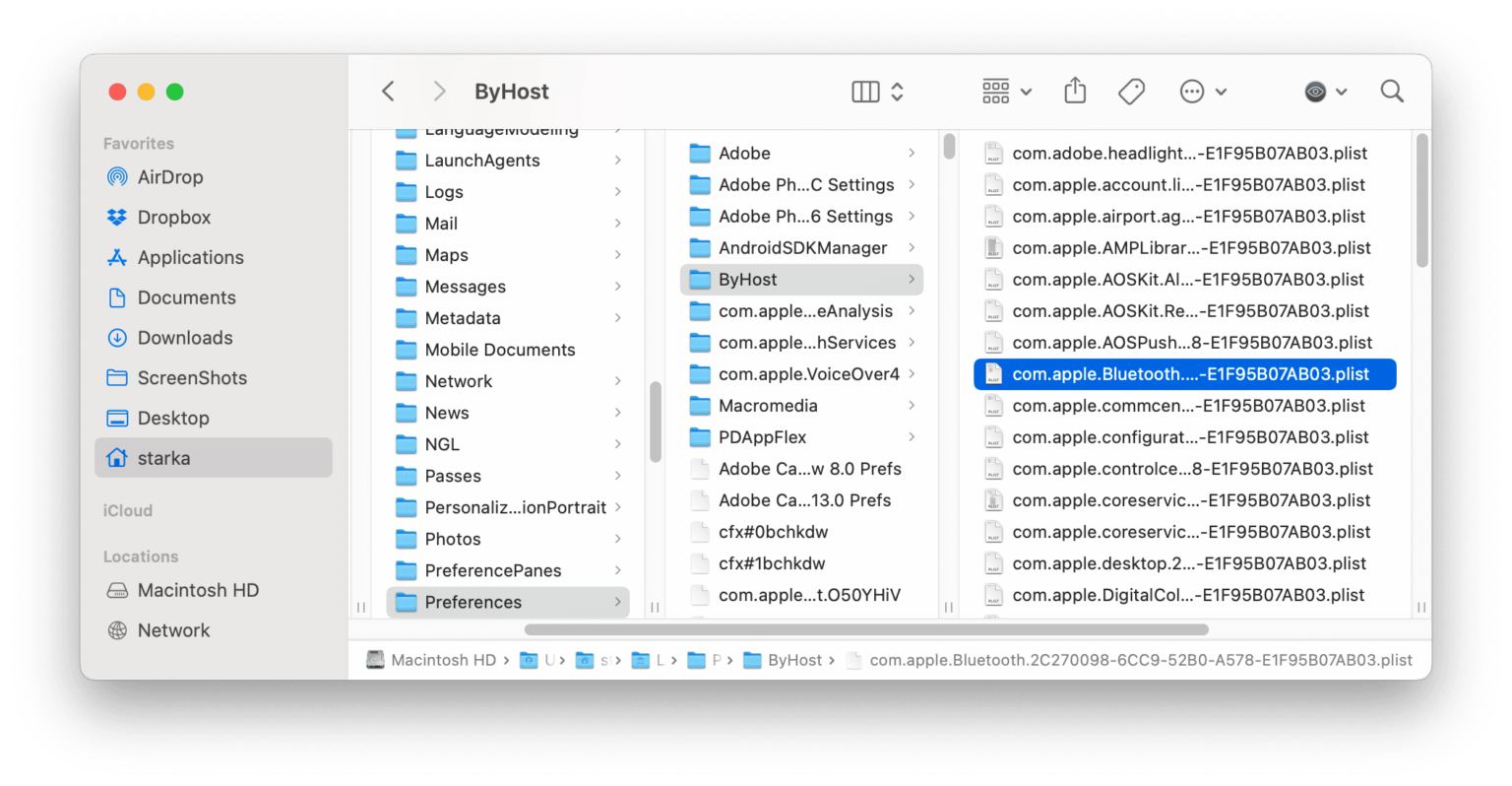Select com.apple.DigitalCol plist file
This screenshot has width=1512, height=786.
(x=1185, y=595)
